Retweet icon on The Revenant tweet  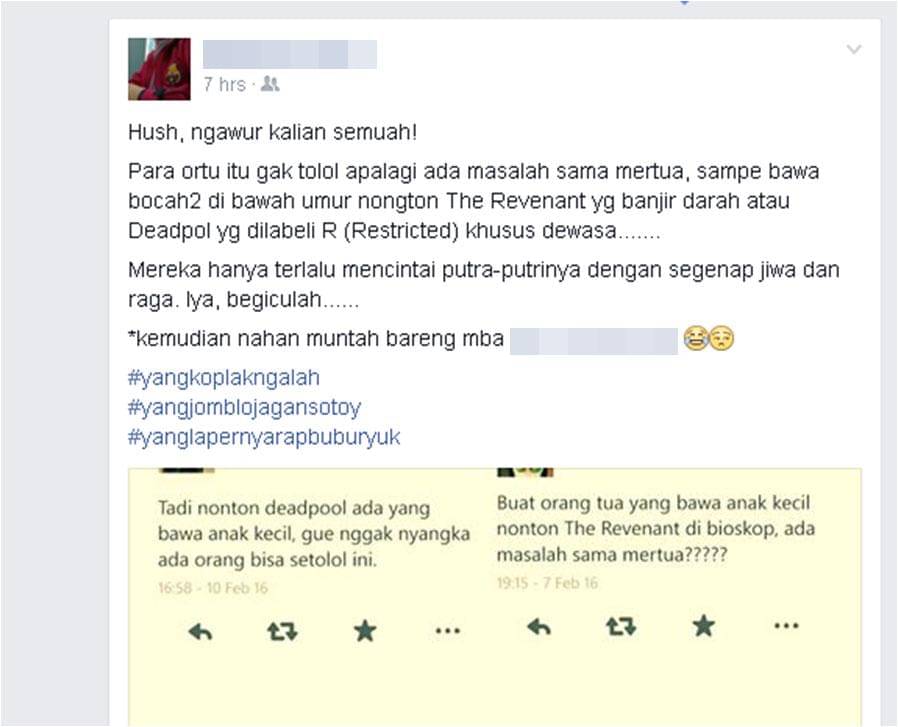tap(621, 626)
